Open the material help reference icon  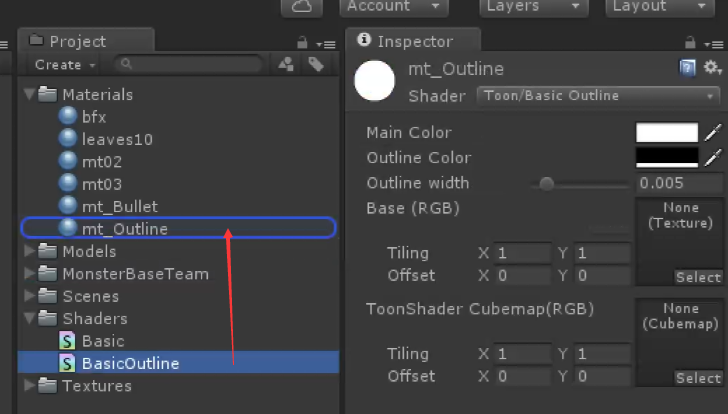[x=688, y=68]
